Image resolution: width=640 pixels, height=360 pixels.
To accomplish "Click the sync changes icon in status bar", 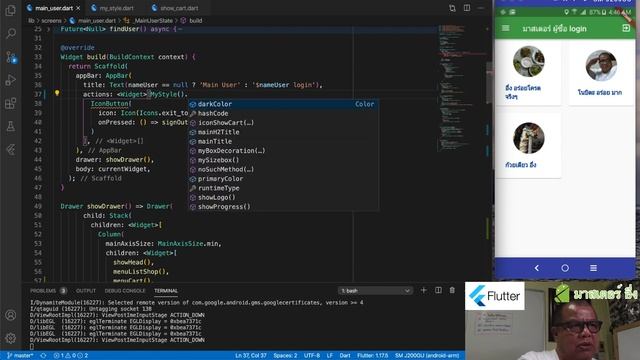I will pyautogui.click(x=43, y=356).
